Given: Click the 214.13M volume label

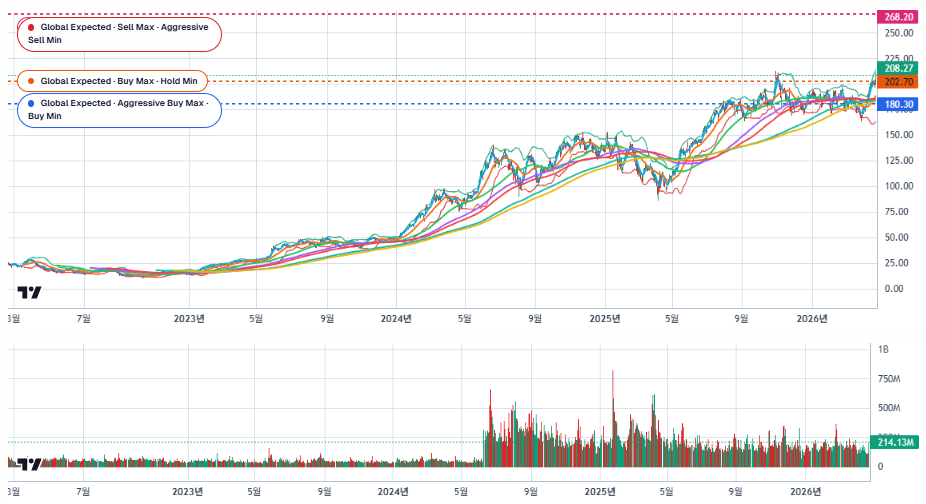Looking at the screenshot, I should [896, 442].
